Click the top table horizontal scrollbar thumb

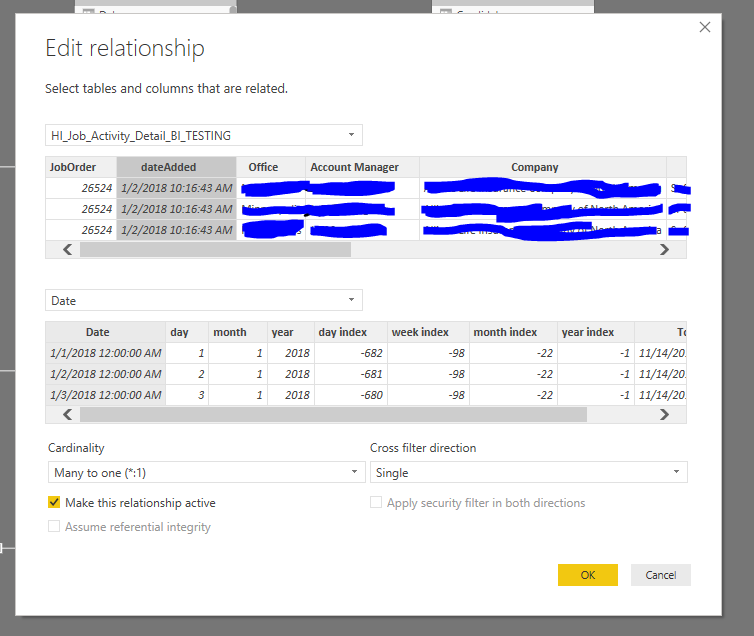pos(215,249)
